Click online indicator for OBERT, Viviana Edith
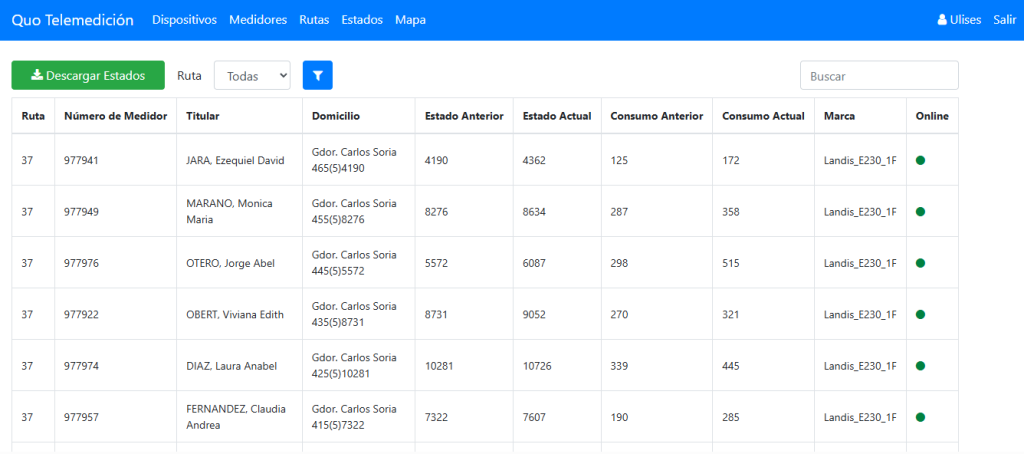The image size is (1024, 454). [920, 314]
